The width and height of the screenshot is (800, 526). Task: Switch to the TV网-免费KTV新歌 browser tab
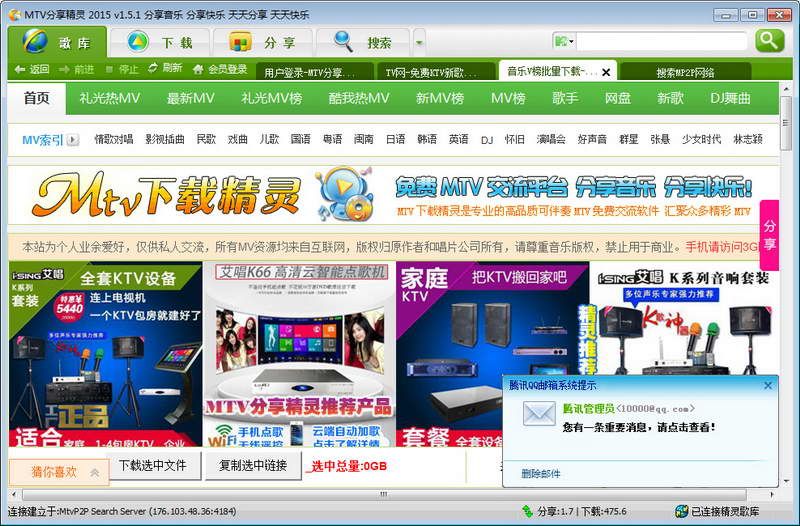pos(436,72)
